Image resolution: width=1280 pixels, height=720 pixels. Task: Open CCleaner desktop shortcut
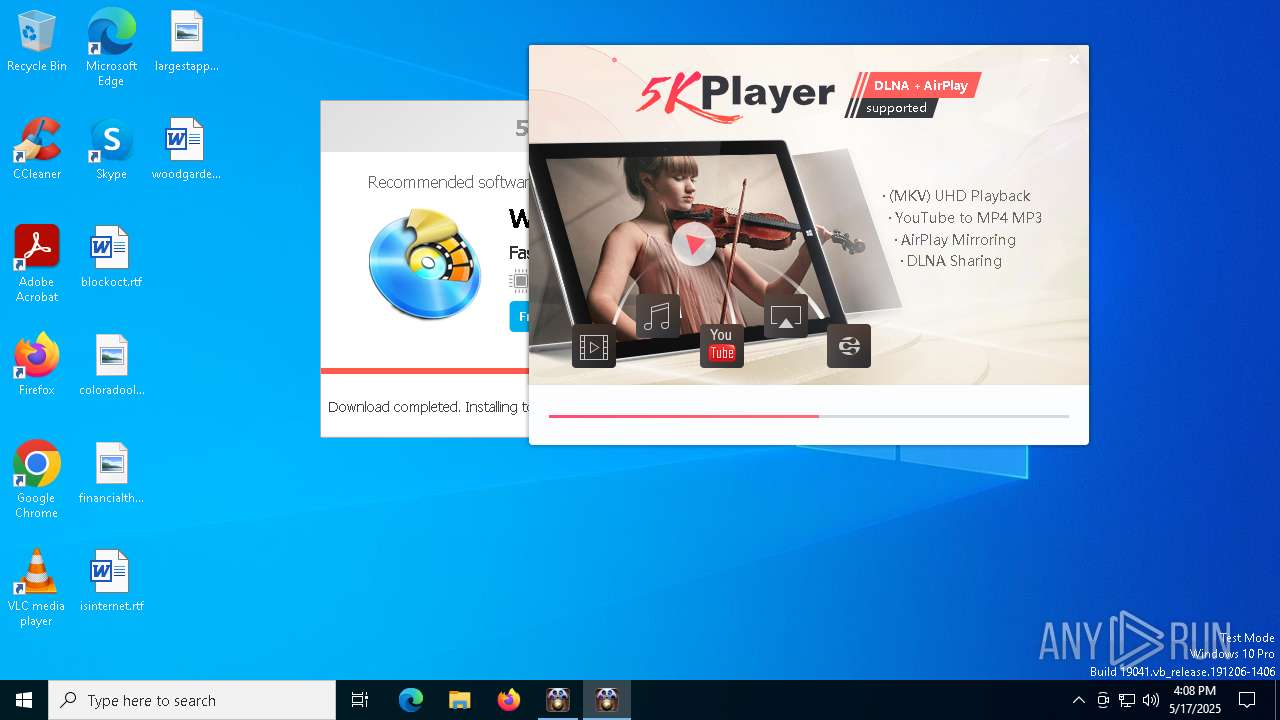(37, 149)
